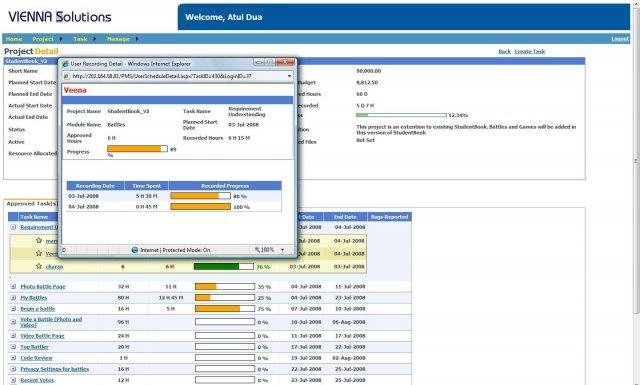Expand the Code Review task row
The image size is (640, 385).
point(13,358)
